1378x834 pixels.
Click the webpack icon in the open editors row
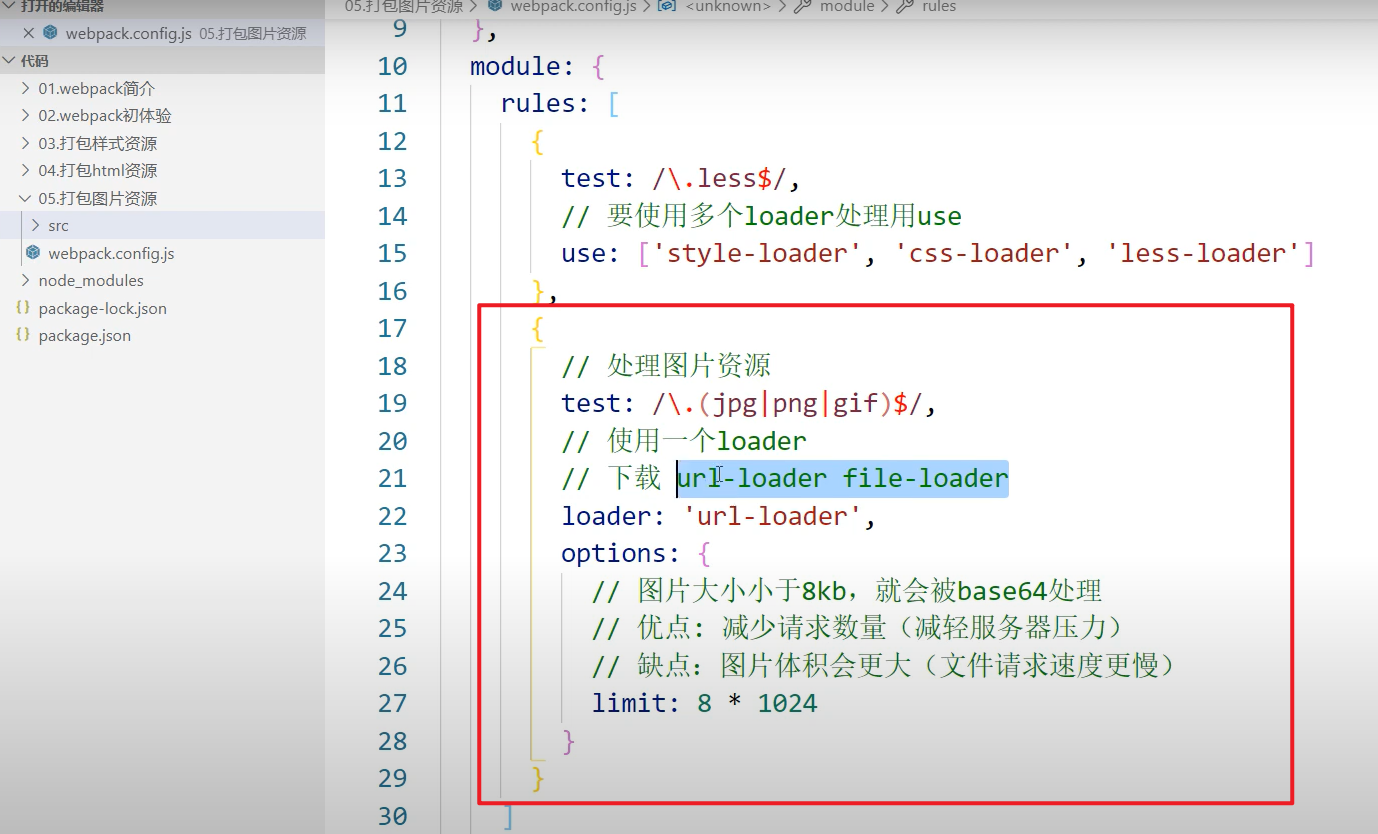point(50,33)
